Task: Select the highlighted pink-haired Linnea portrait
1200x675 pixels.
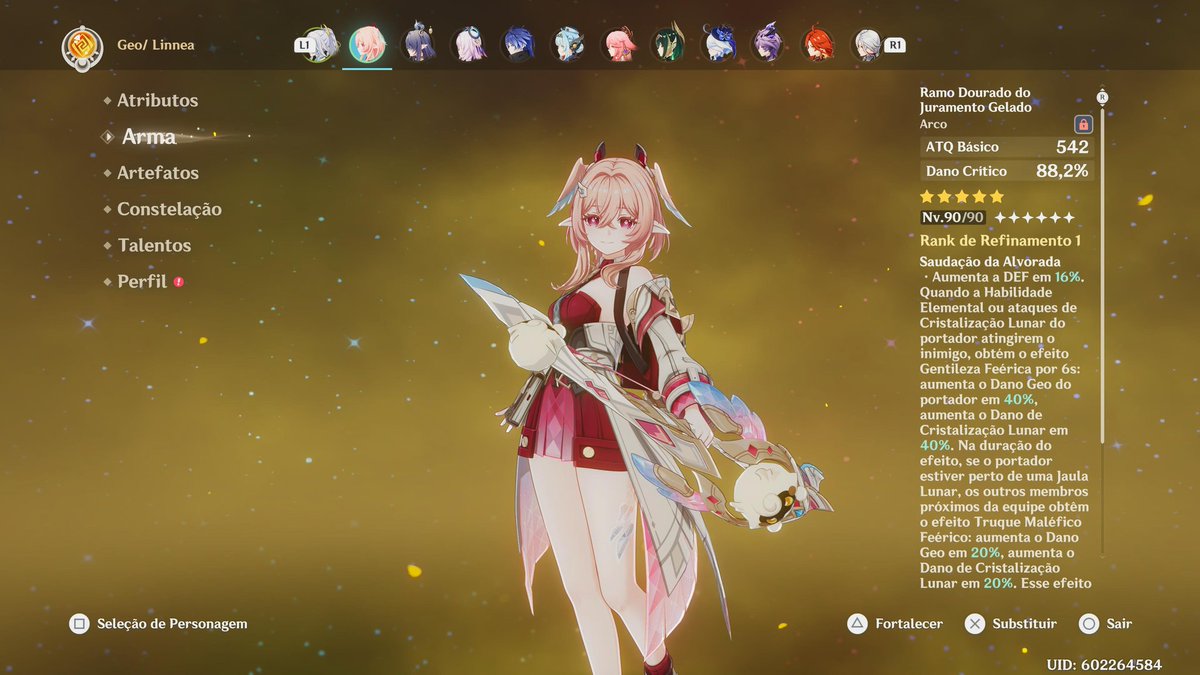Action: (x=367, y=45)
